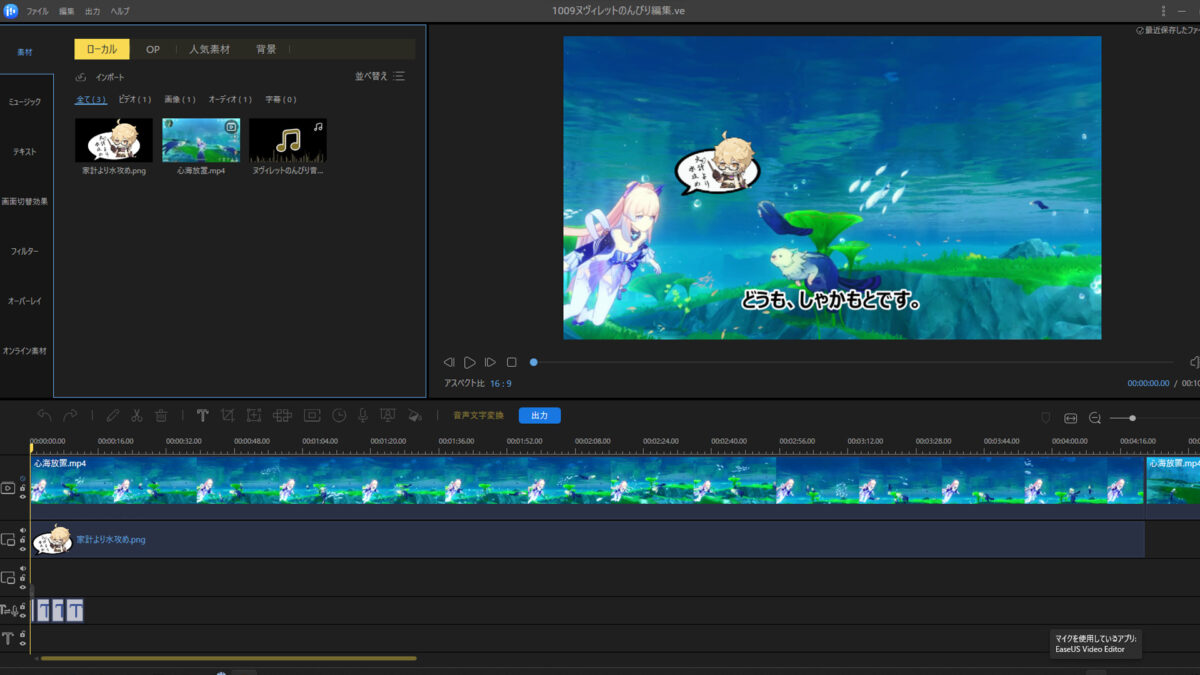Select the ローカル tab
The image size is (1200, 675).
(x=102, y=49)
